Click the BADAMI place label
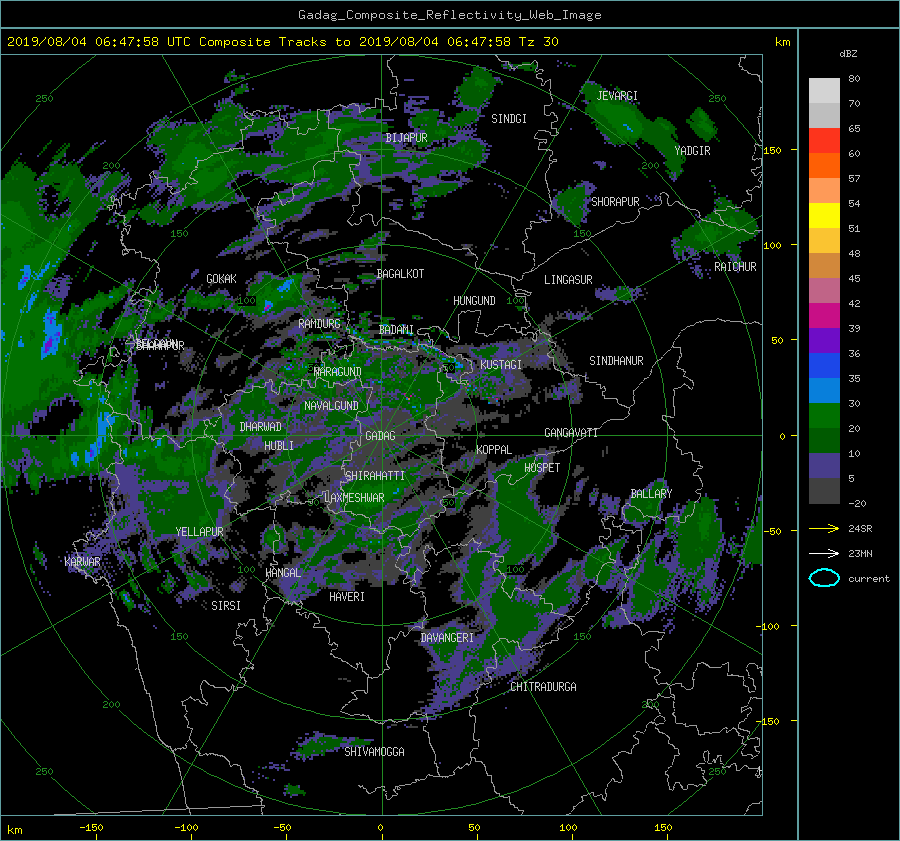Image resolution: width=900 pixels, height=841 pixels. pos(396,330)
